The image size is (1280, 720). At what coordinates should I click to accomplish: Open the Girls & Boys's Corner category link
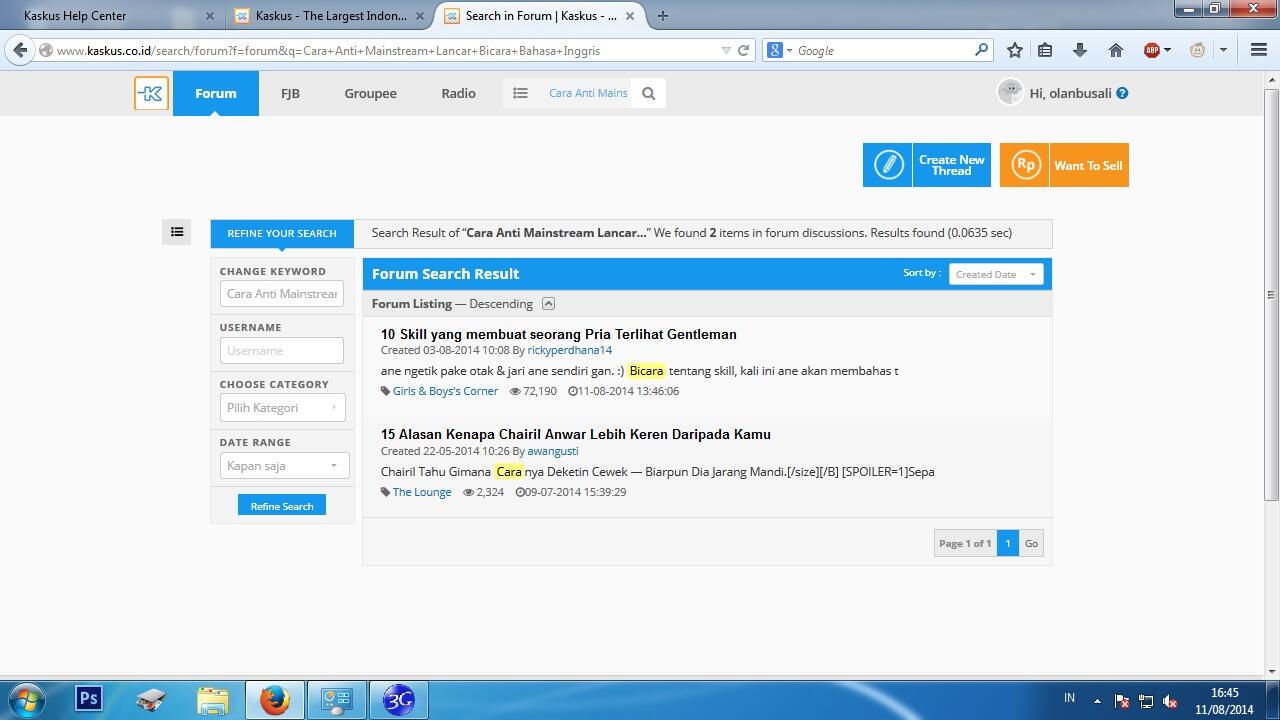pos(445,391)
